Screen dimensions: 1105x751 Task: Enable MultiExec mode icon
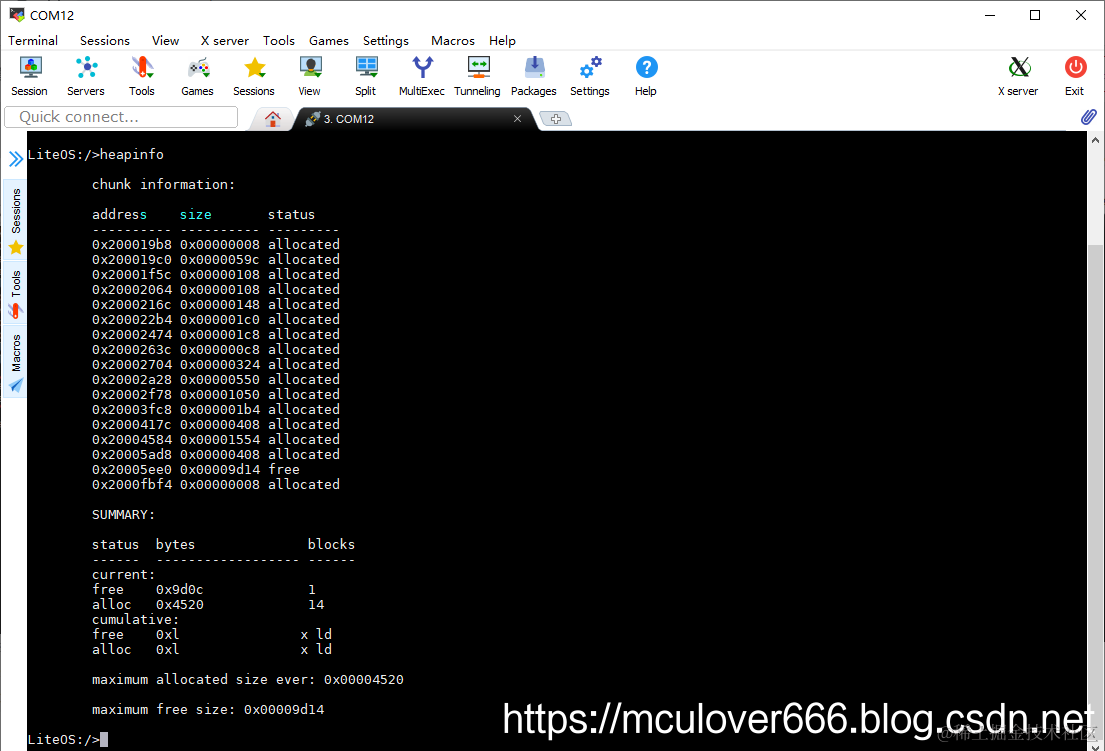pos(421,76)
